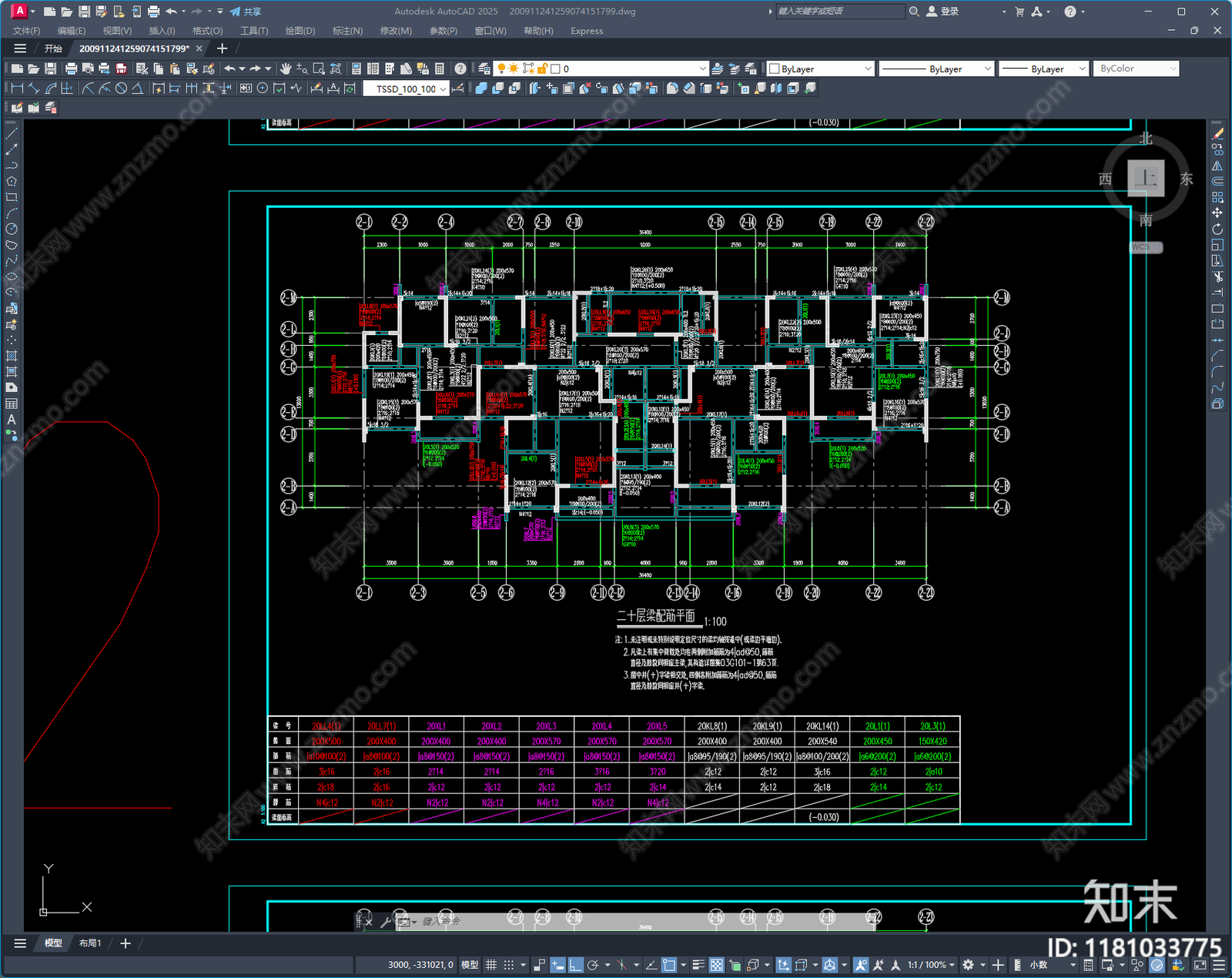Screen dimensions: 1232x978
Task: Select the Circle tool in left toolbar
Action: 12,229
